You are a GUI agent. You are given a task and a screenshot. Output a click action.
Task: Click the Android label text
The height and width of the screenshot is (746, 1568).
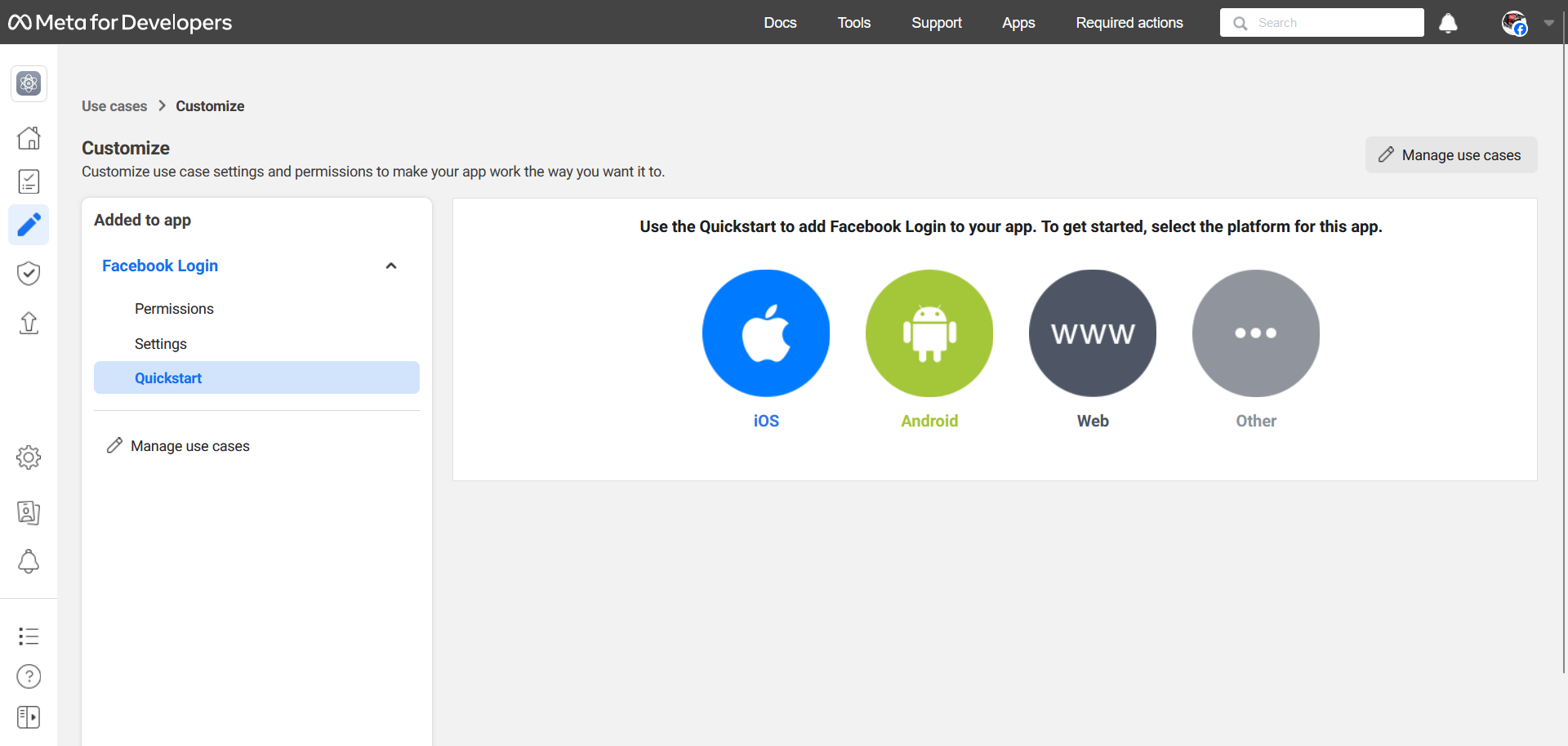point(929,421)
